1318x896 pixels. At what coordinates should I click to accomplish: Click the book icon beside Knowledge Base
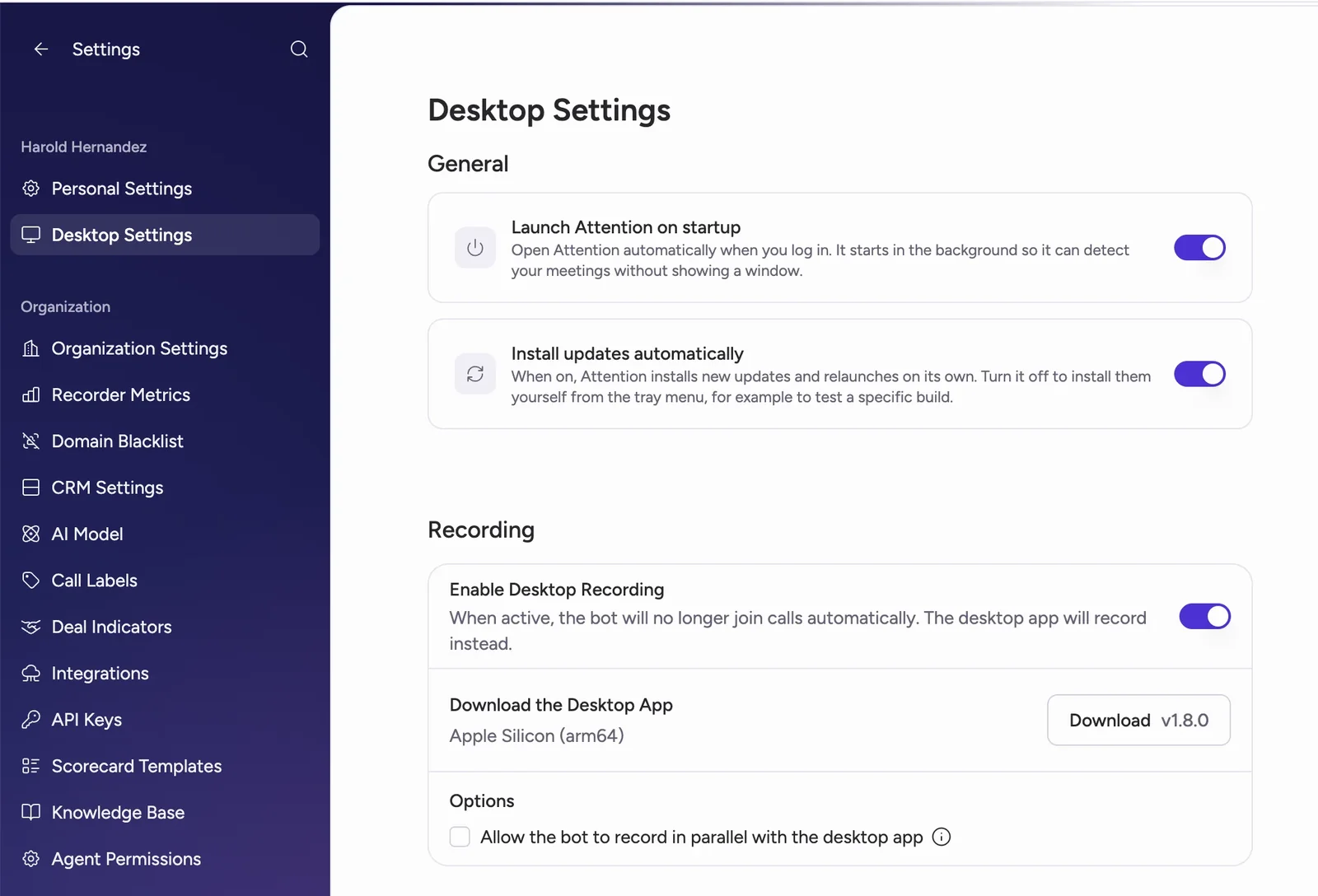tap(30, 813)
